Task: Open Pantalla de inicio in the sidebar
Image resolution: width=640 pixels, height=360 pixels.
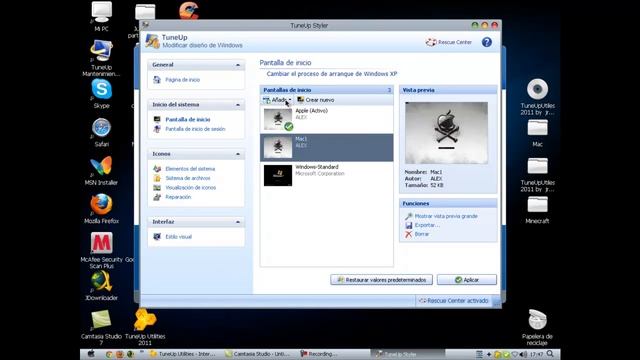Action: tap(188, 120)
